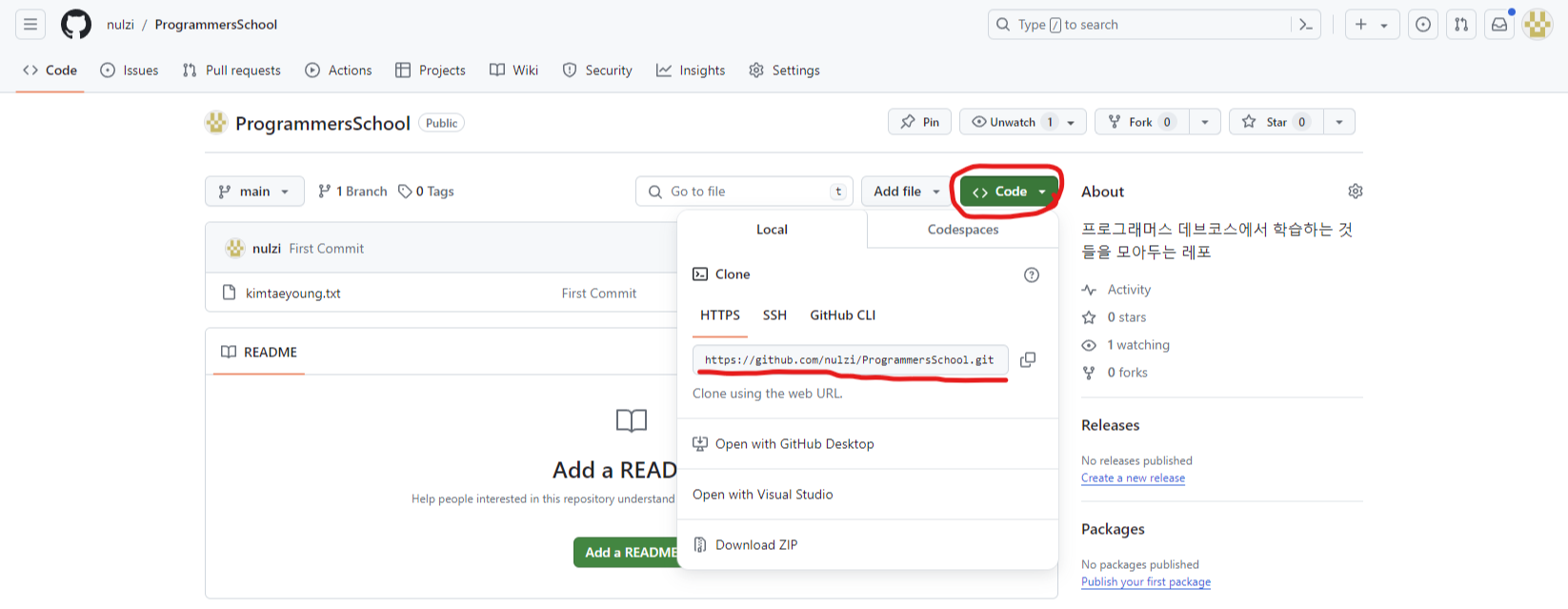The image size is (1568, 609).
Task: Switch to the Code repository tab
Action: [50, 71]
